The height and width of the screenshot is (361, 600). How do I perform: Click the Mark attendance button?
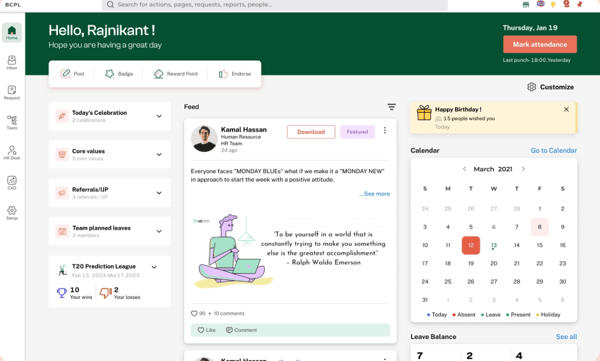click(540, 44)
